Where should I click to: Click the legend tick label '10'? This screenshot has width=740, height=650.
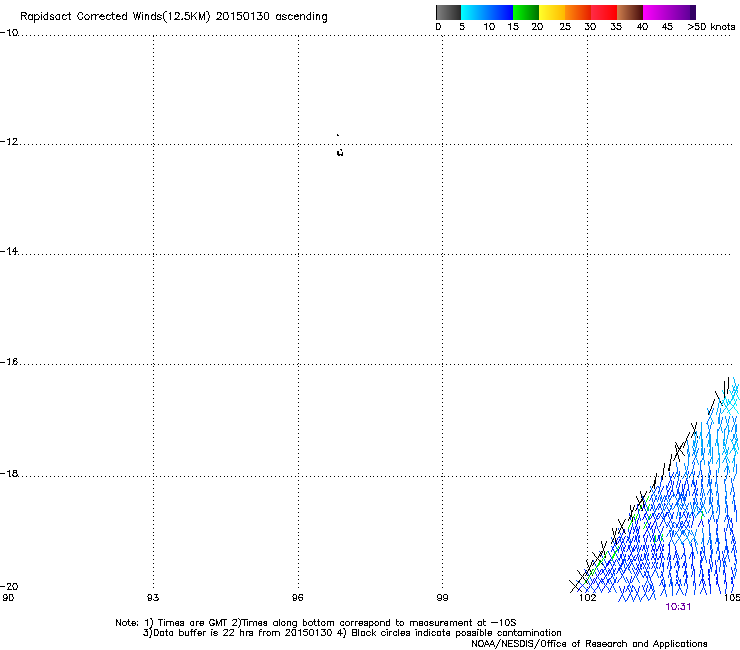(x=489, y=27)
